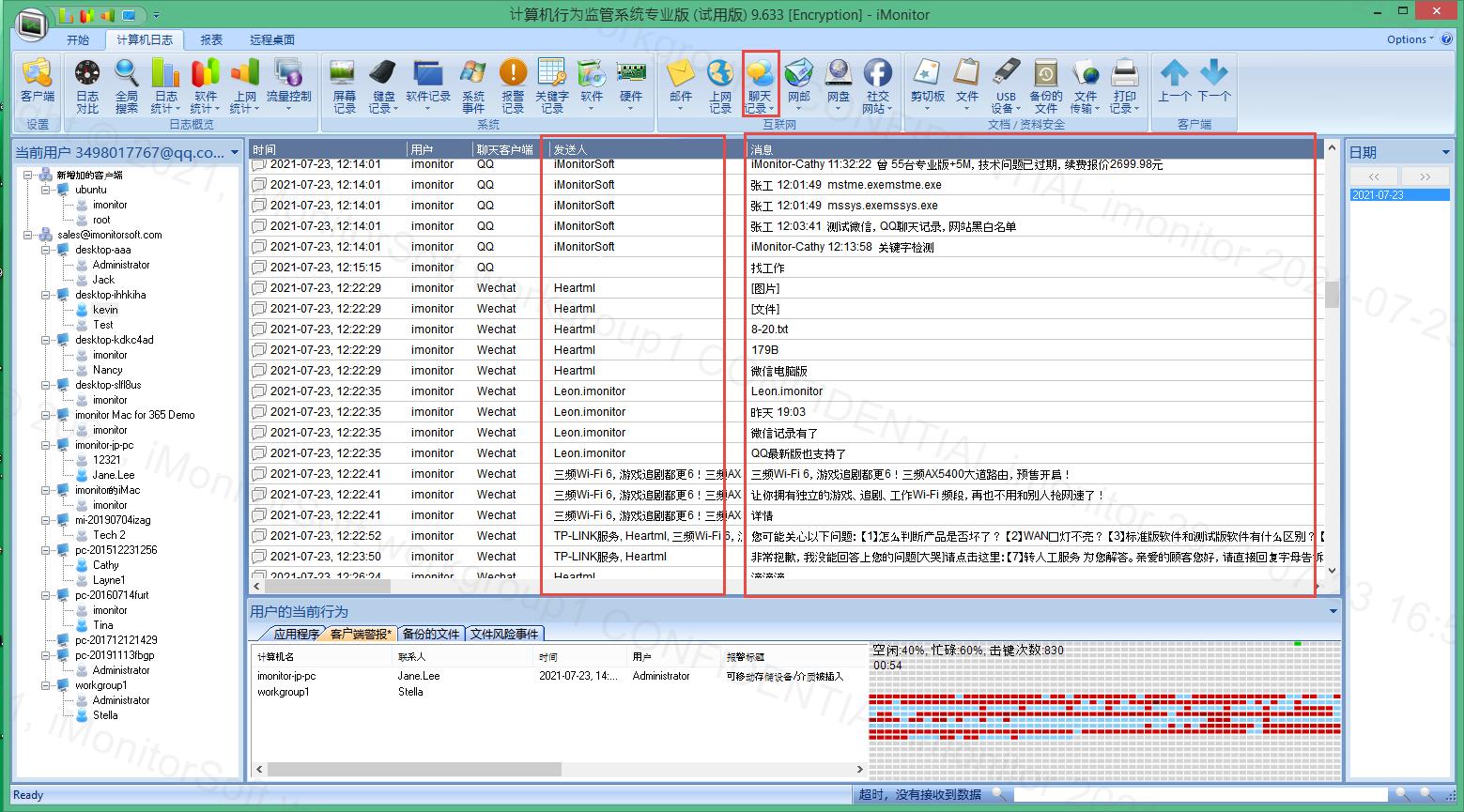
Task: Open 社交网站 social sites dropdown
Action: click(878, 85)
